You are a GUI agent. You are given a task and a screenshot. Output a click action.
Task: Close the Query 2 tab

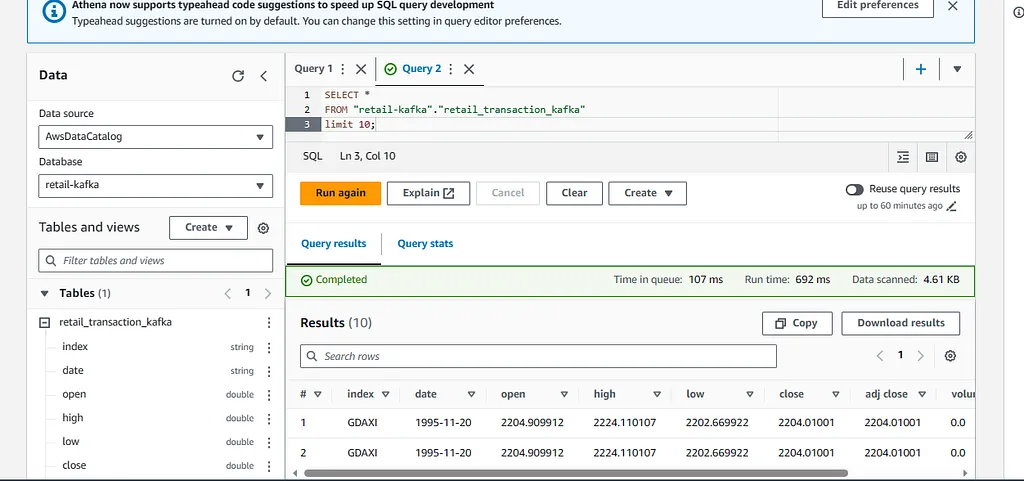[468, 69]
